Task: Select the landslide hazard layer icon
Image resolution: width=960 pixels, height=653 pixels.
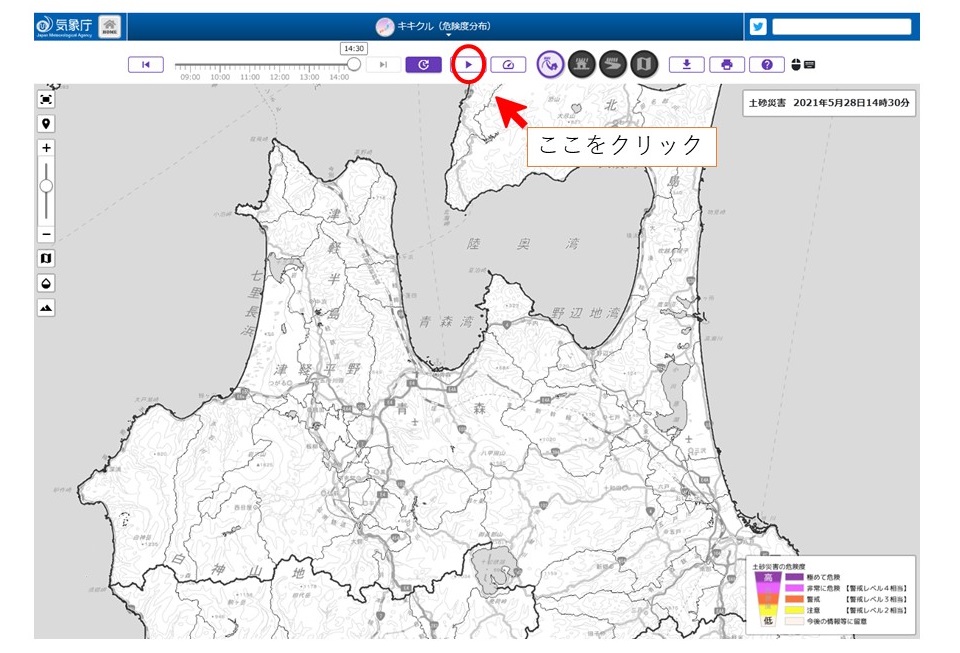Action: (x=550, y=64)
